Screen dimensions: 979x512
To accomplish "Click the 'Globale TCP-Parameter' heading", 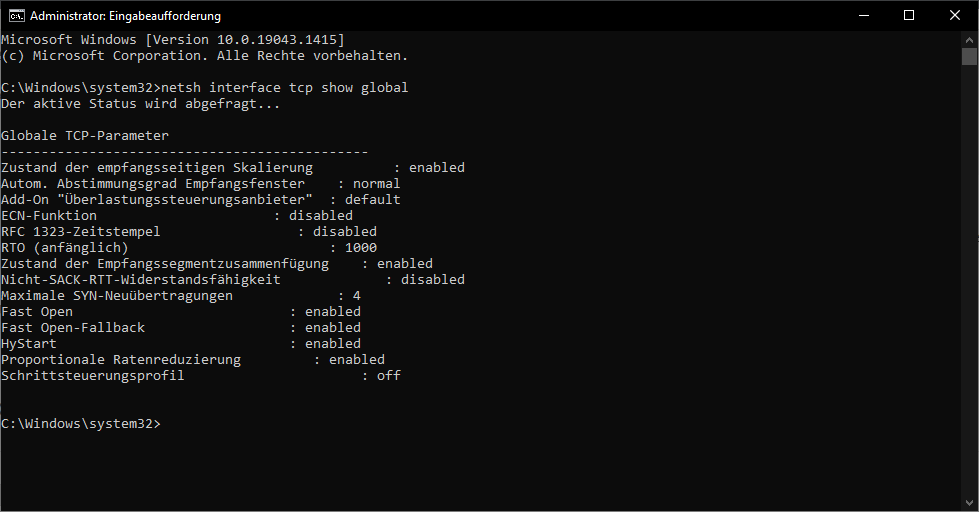I will (x=85, y=135).
